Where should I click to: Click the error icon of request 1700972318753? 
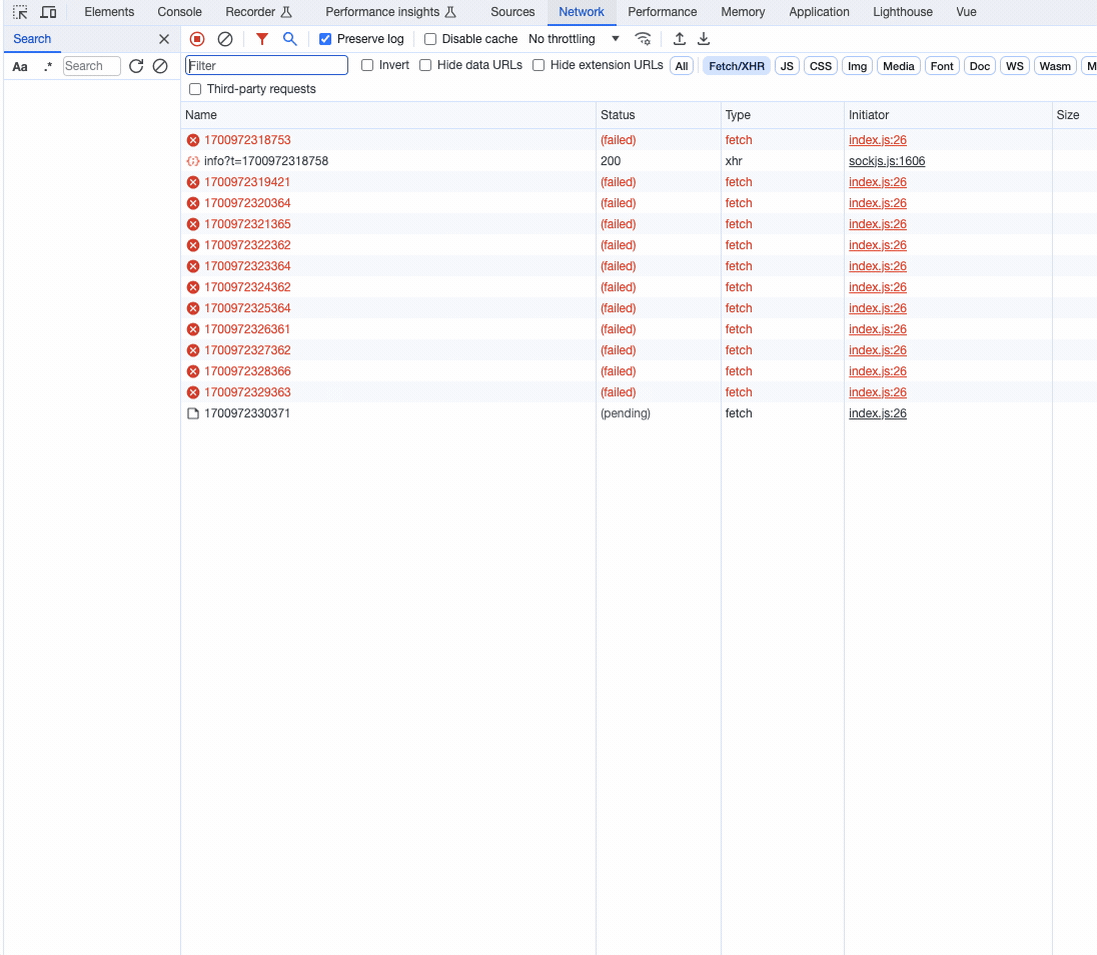(193, 140)
